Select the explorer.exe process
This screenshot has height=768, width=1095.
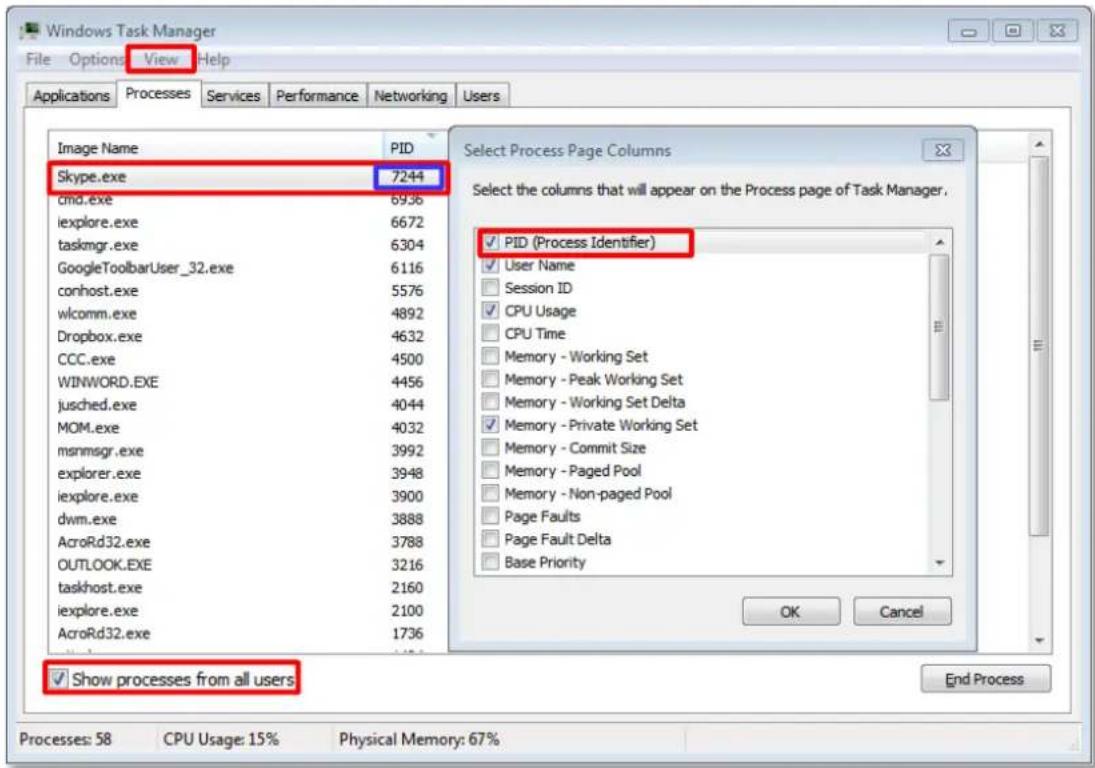click(x=247, y=473)
